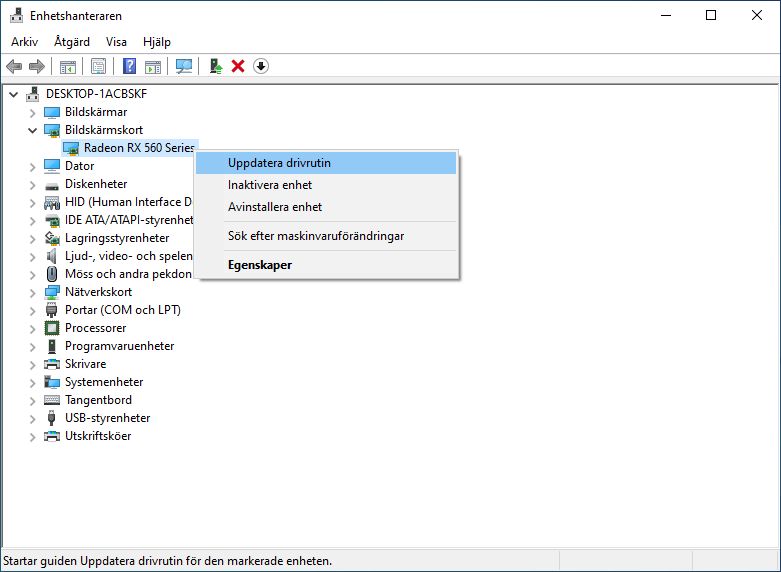Click the Ljud speaker icon
781x572 pixels.
tap(51, 256)
